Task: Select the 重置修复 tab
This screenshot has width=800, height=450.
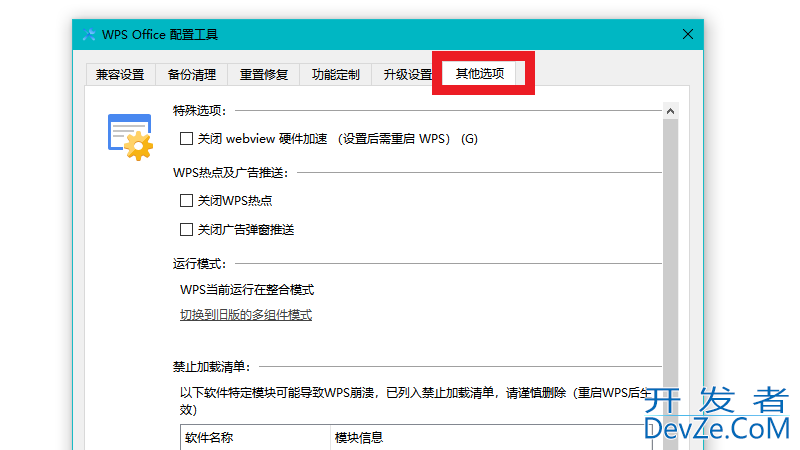Action: pos(264,75)
